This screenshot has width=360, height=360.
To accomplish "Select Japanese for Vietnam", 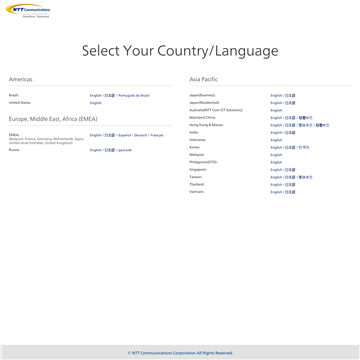I will (290, 192).
